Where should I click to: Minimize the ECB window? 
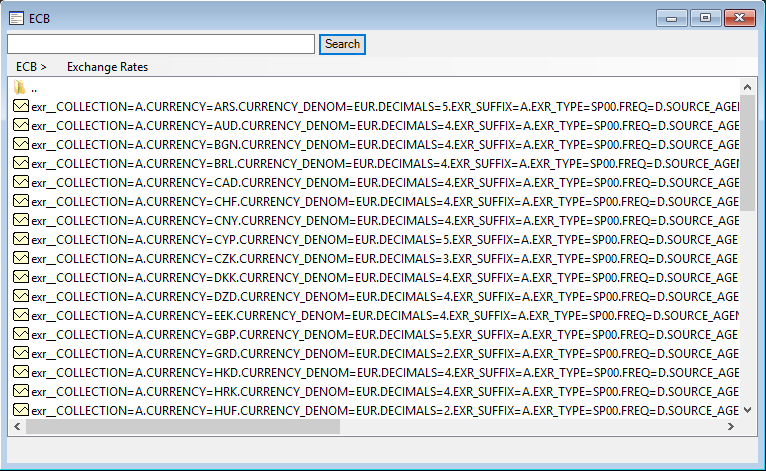coord(672,19)
